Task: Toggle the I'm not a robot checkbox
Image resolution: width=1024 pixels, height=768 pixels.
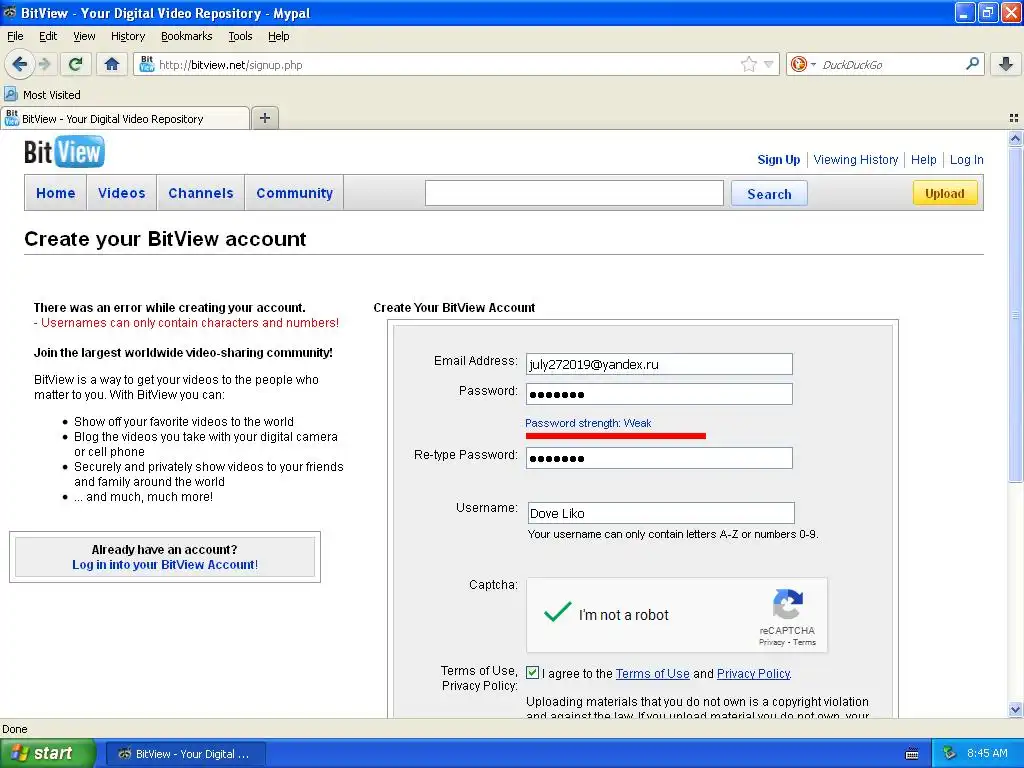Action: click(x=557, y=612)
